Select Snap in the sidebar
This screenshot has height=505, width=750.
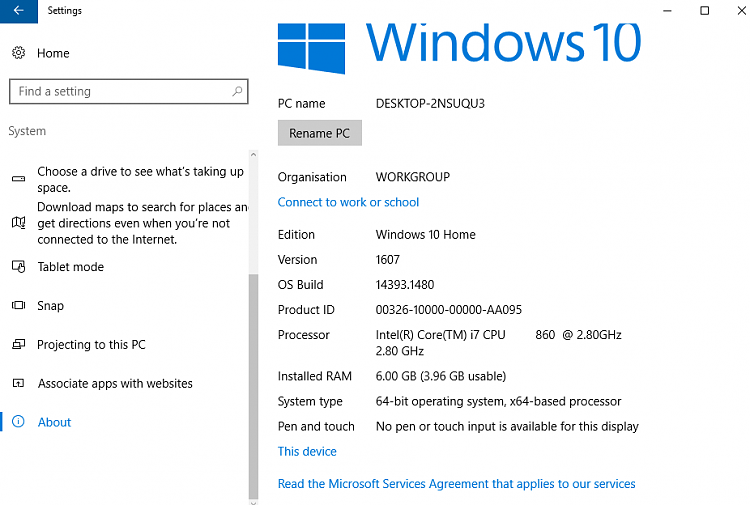click(x=50, y=306)
